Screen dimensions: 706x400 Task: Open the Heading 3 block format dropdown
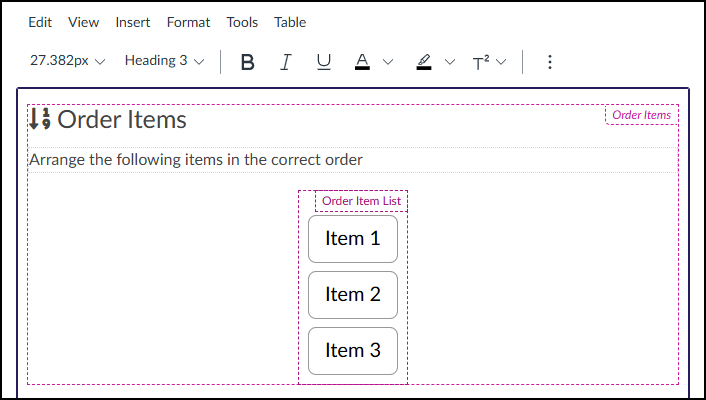(164, 61)
